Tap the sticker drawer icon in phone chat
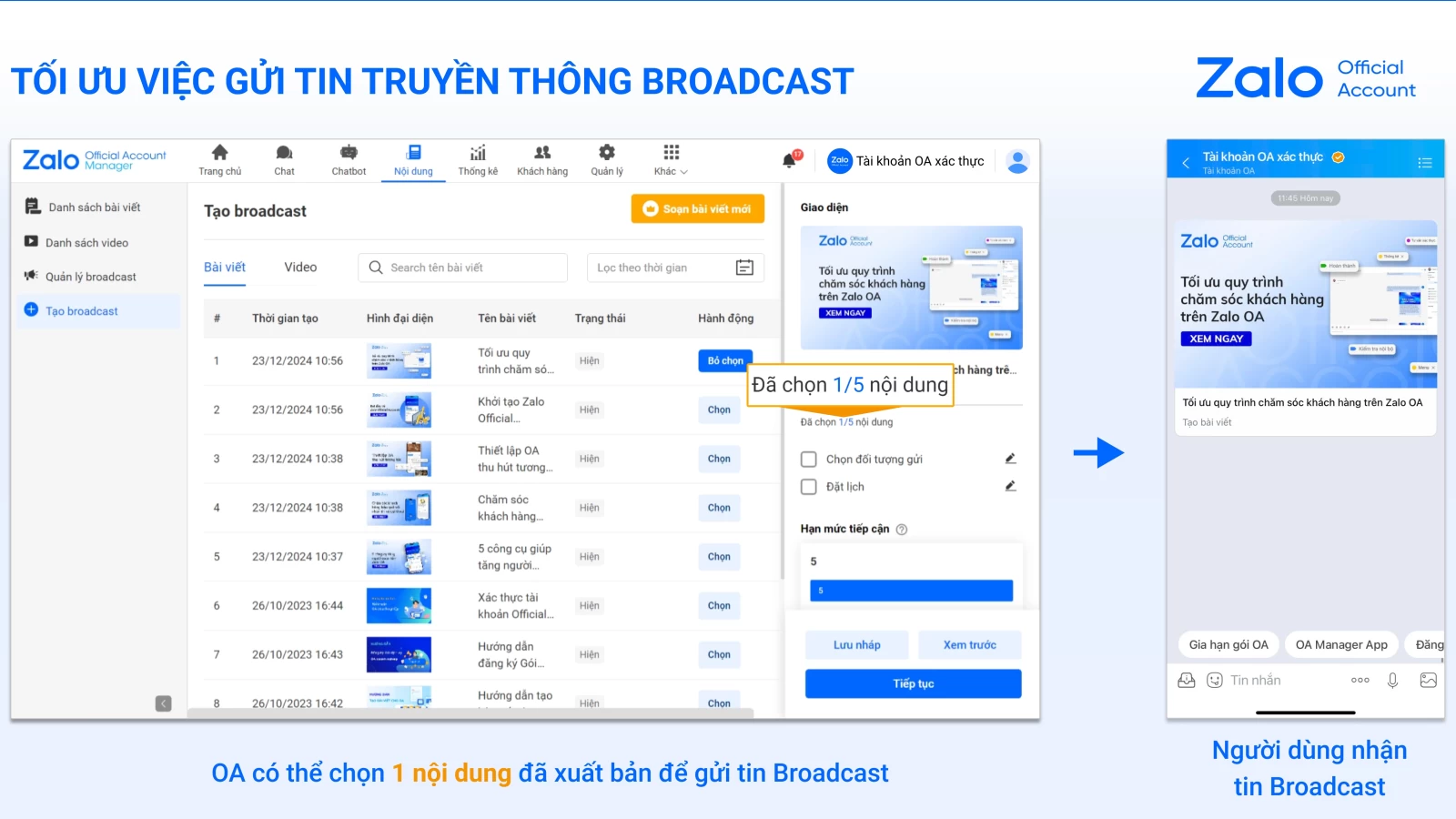 point(1187,680)
